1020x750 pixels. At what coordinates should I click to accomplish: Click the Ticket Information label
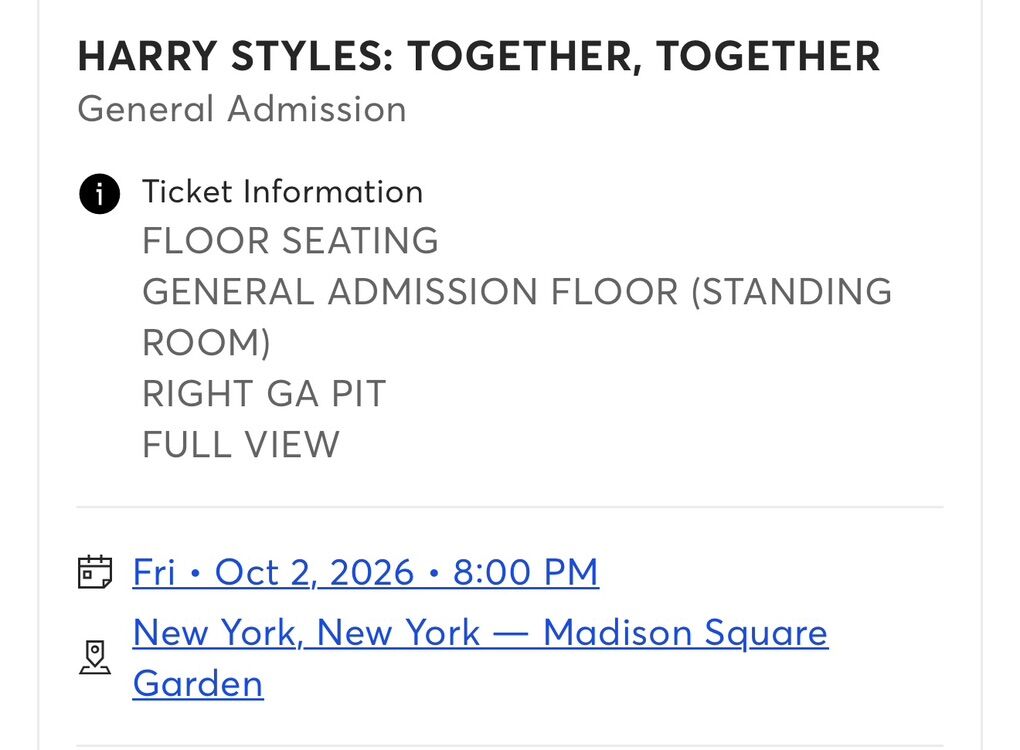(x=282, y=191)
